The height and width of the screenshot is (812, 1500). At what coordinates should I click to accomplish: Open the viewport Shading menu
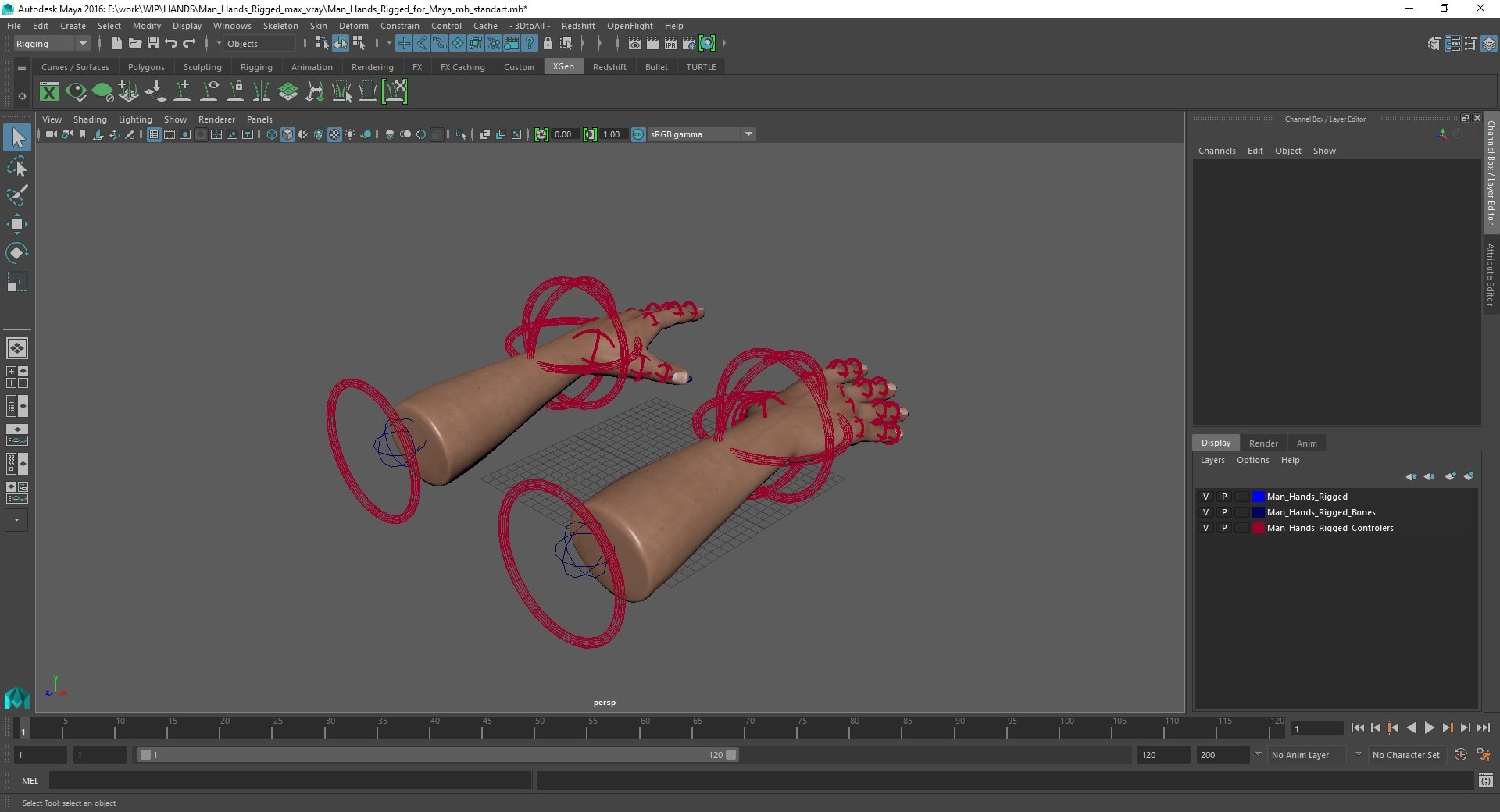90,119
